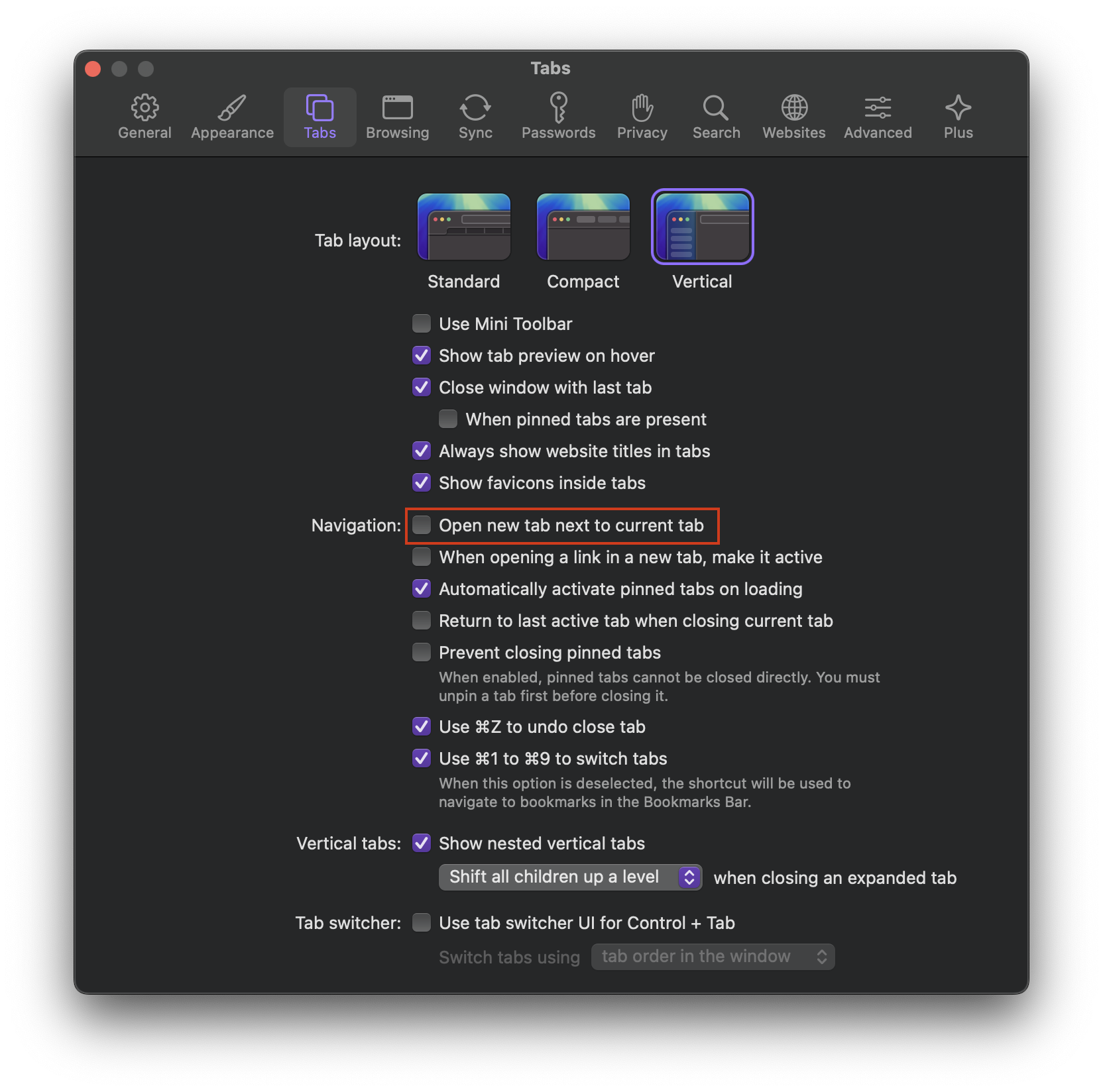Choose the Compact tab layout thumbnail
The height and width of the screenshot is (1092, 1103).
click(583, 227)
